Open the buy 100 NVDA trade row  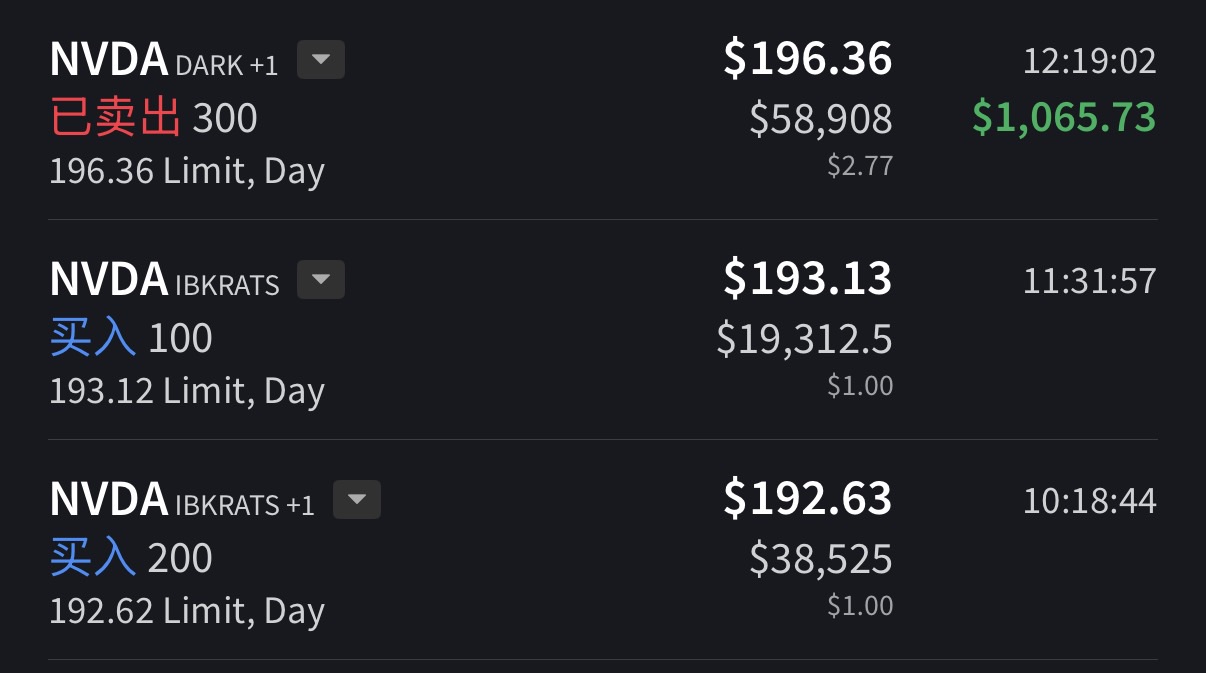pyautogui.click(x=603, y=330)
